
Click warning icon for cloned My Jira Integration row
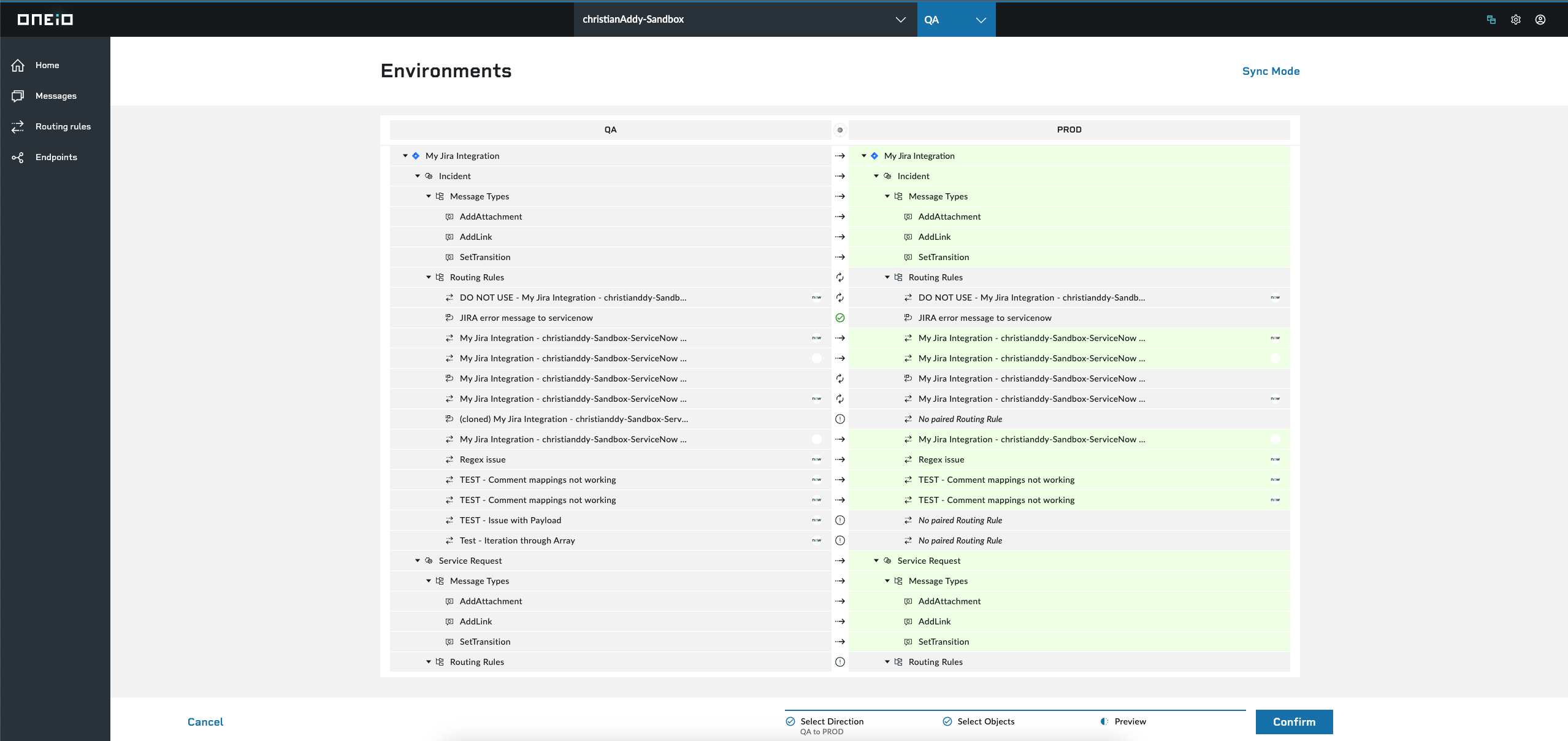(840, 419)
